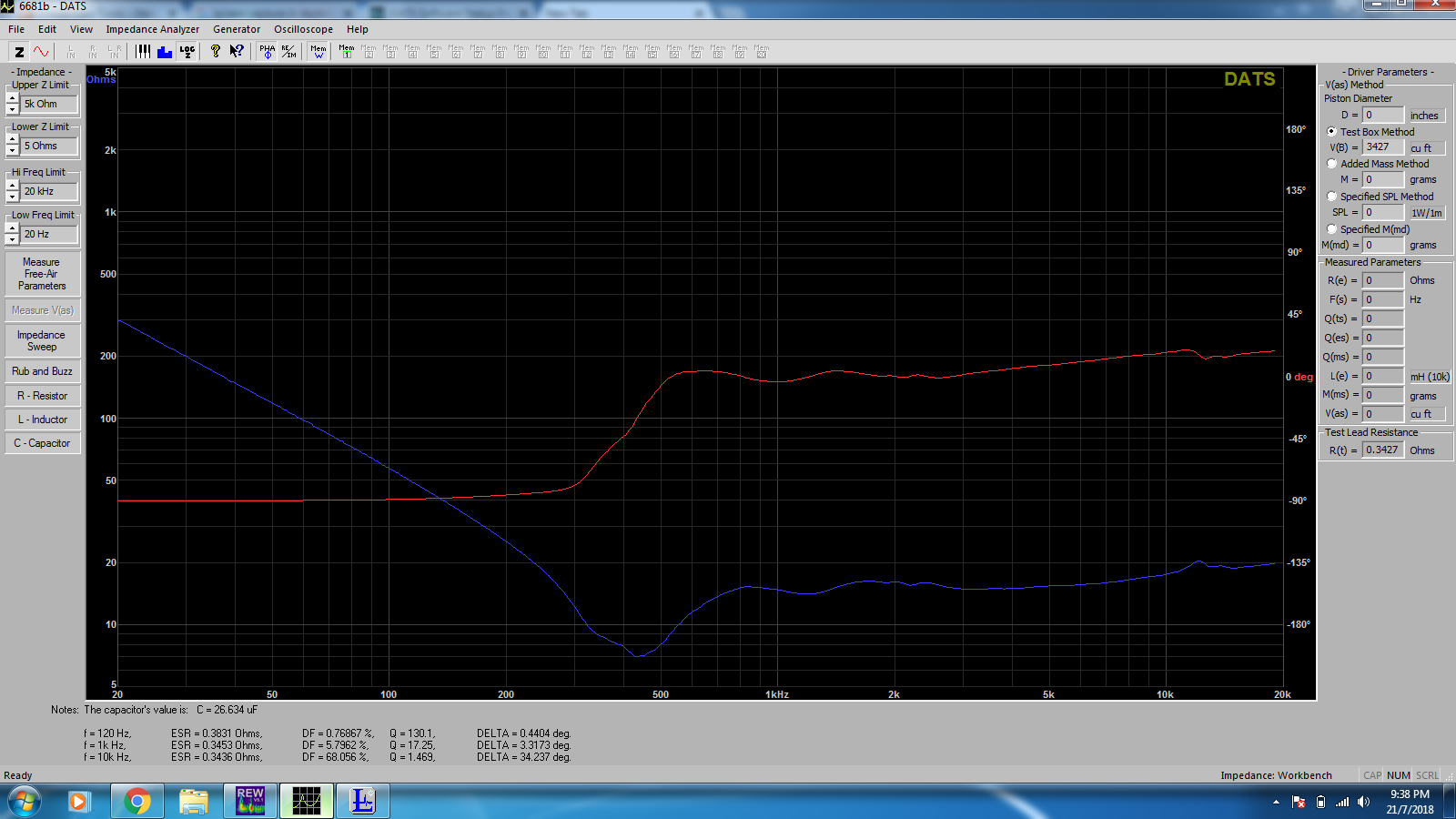
Task: Open the Impedance Analyzer menu
Action: tap(153, 29)
